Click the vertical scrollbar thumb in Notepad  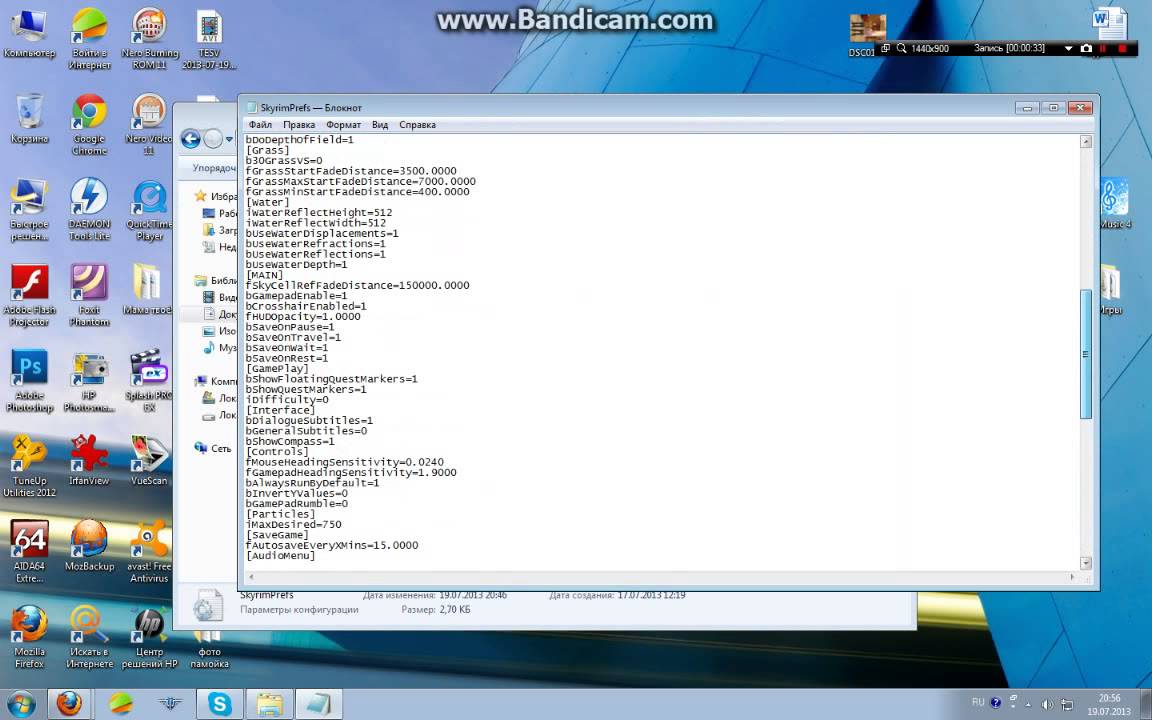coord(1086,354)
